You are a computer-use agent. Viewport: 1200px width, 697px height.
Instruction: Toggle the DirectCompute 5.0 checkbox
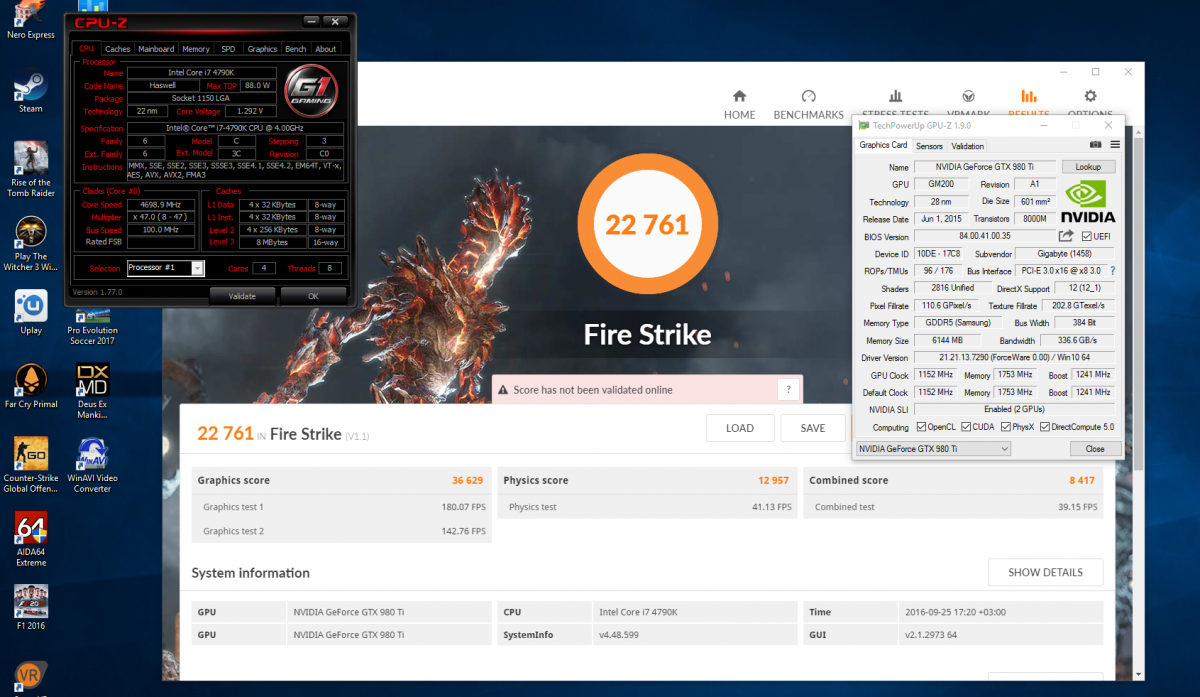pos(1045,427)
